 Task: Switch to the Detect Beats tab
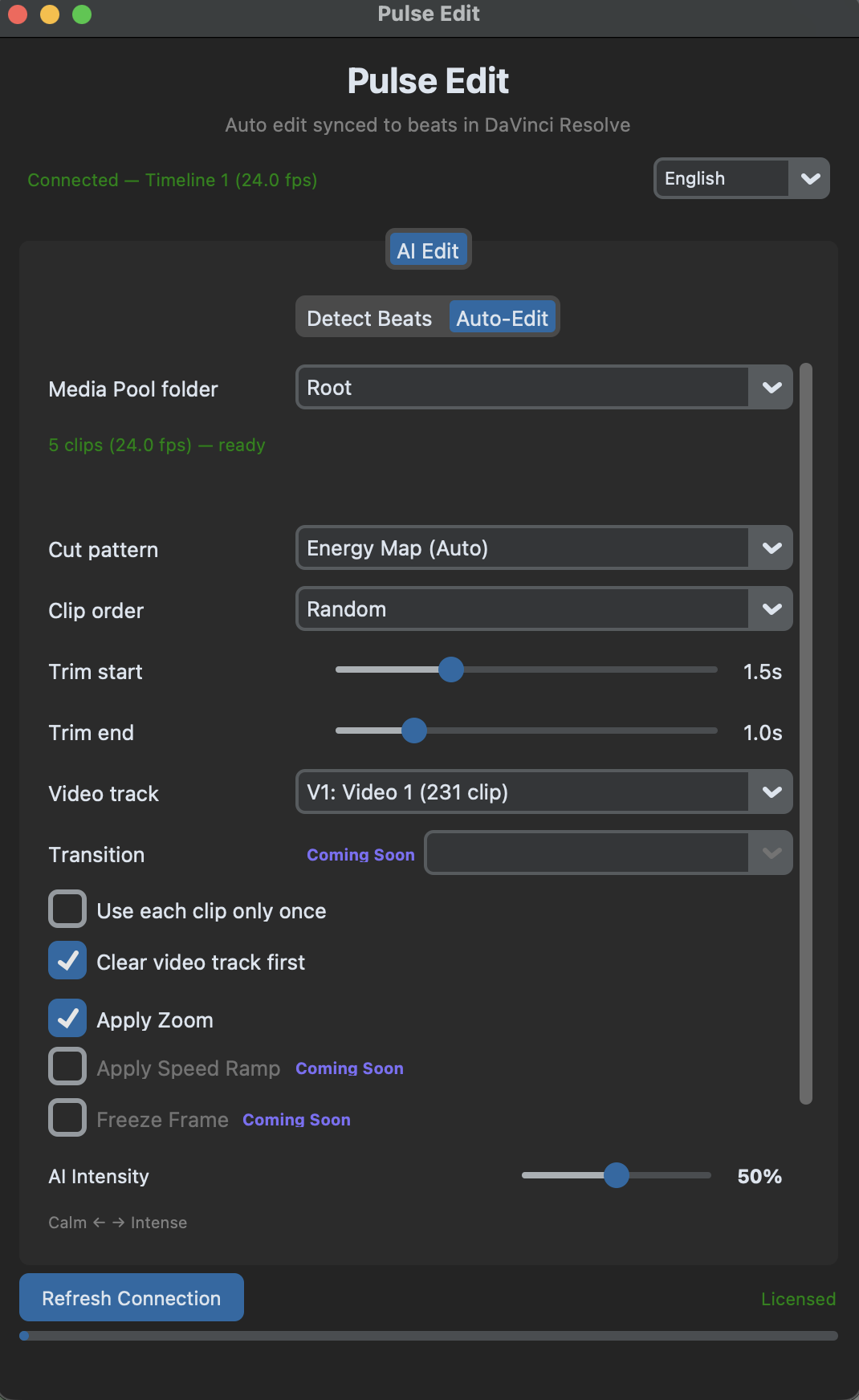369,319
